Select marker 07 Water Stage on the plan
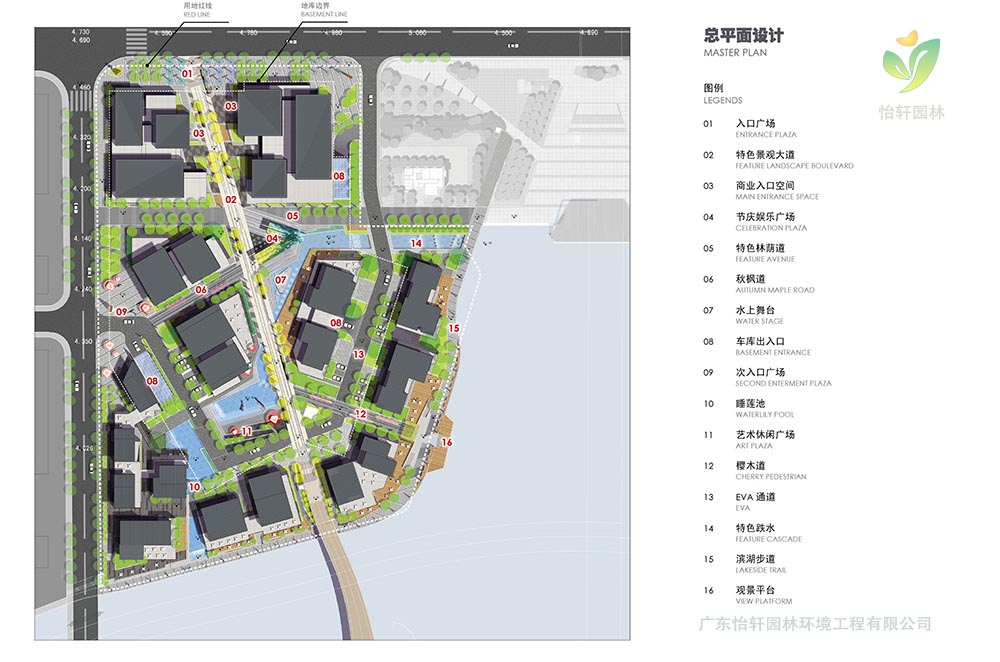The height and width of the screenshot is (662, 1000). click(281, 279)
